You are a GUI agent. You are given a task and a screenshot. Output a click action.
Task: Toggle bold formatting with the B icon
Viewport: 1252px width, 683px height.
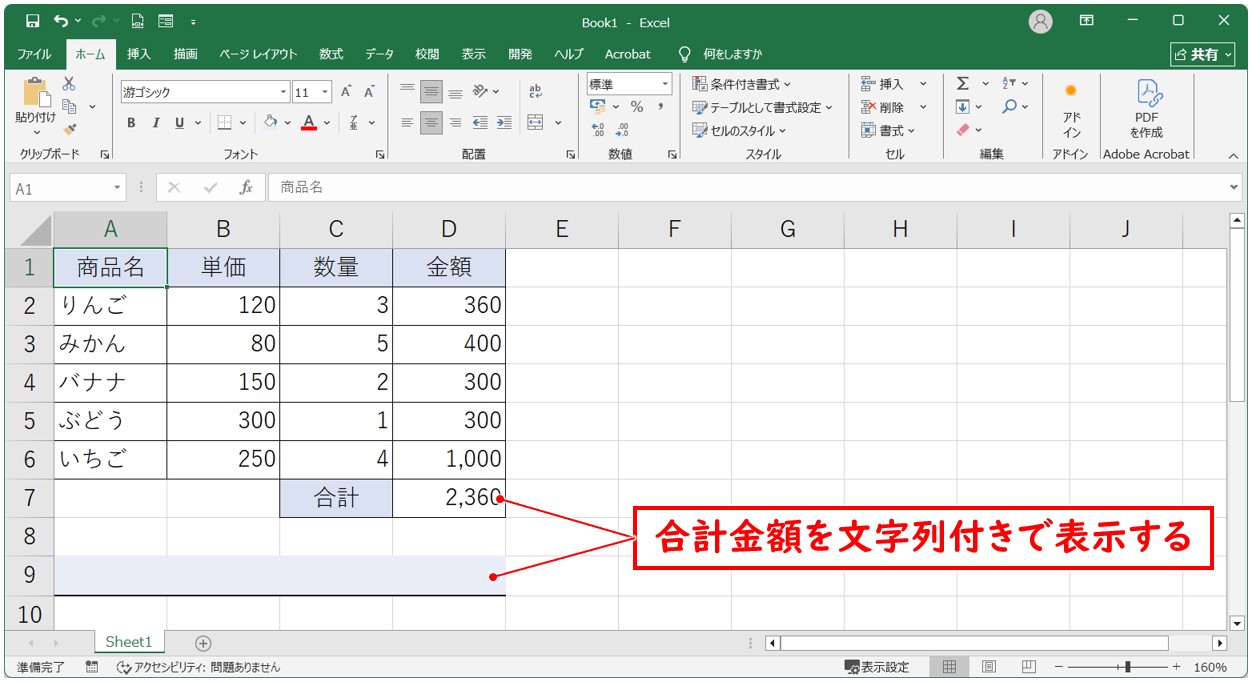pos(130,123)
